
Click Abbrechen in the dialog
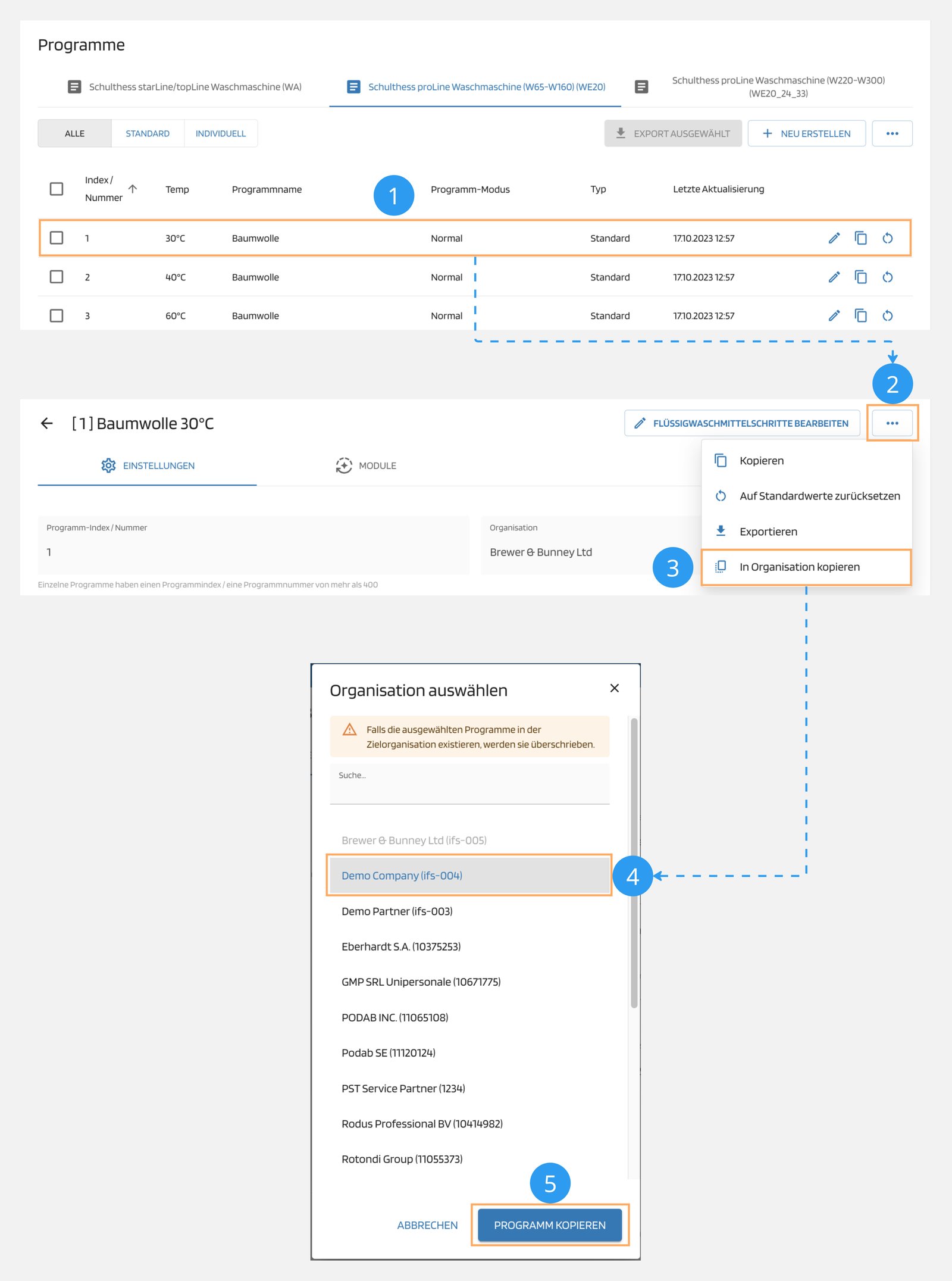pyautogui.click(x=427, y=1225)
